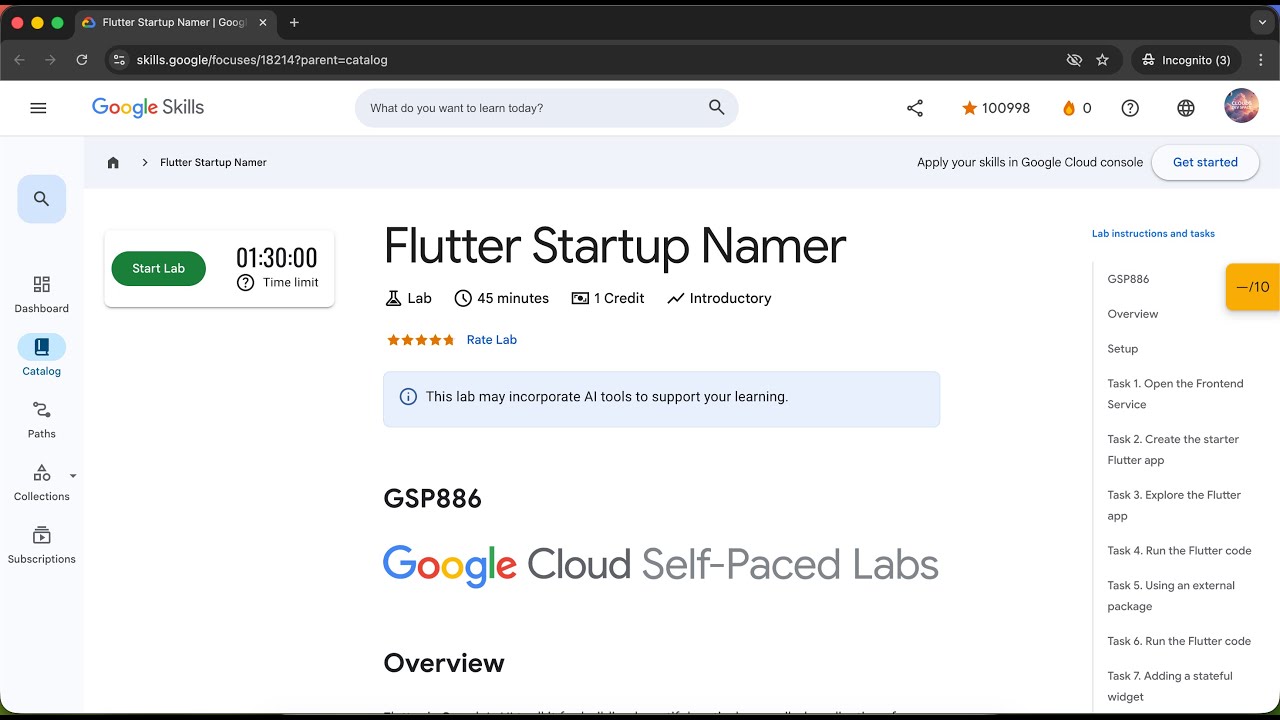Go to Task 5. Using an external package
The width and height of the screenshot is (1280, 720).
point(1171,596)
